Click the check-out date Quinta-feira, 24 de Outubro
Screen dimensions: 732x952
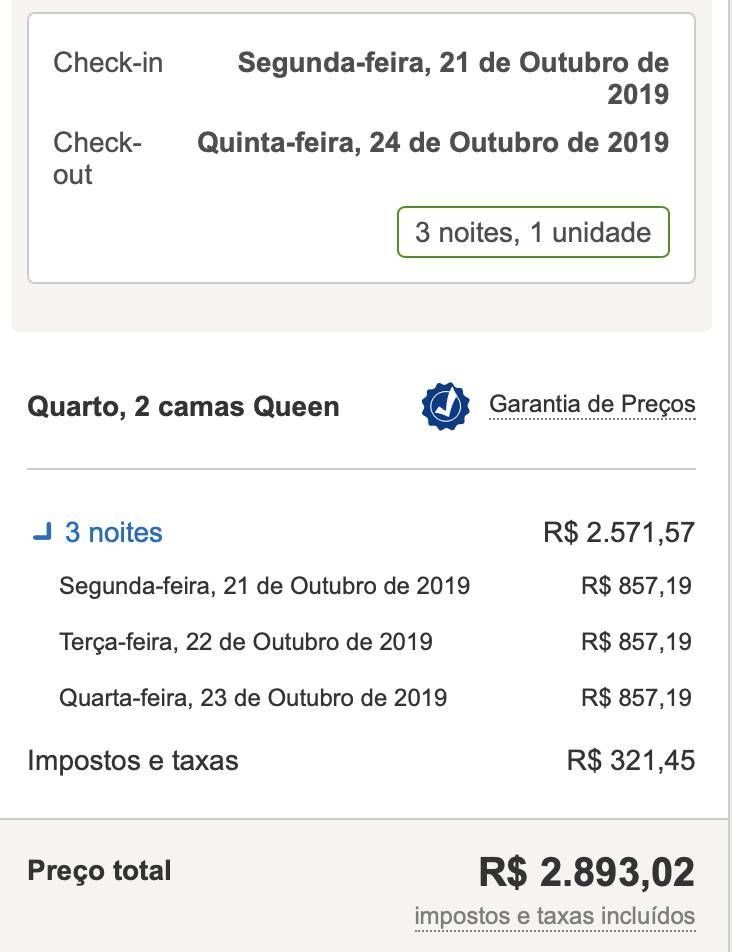(x=433, y=143)
